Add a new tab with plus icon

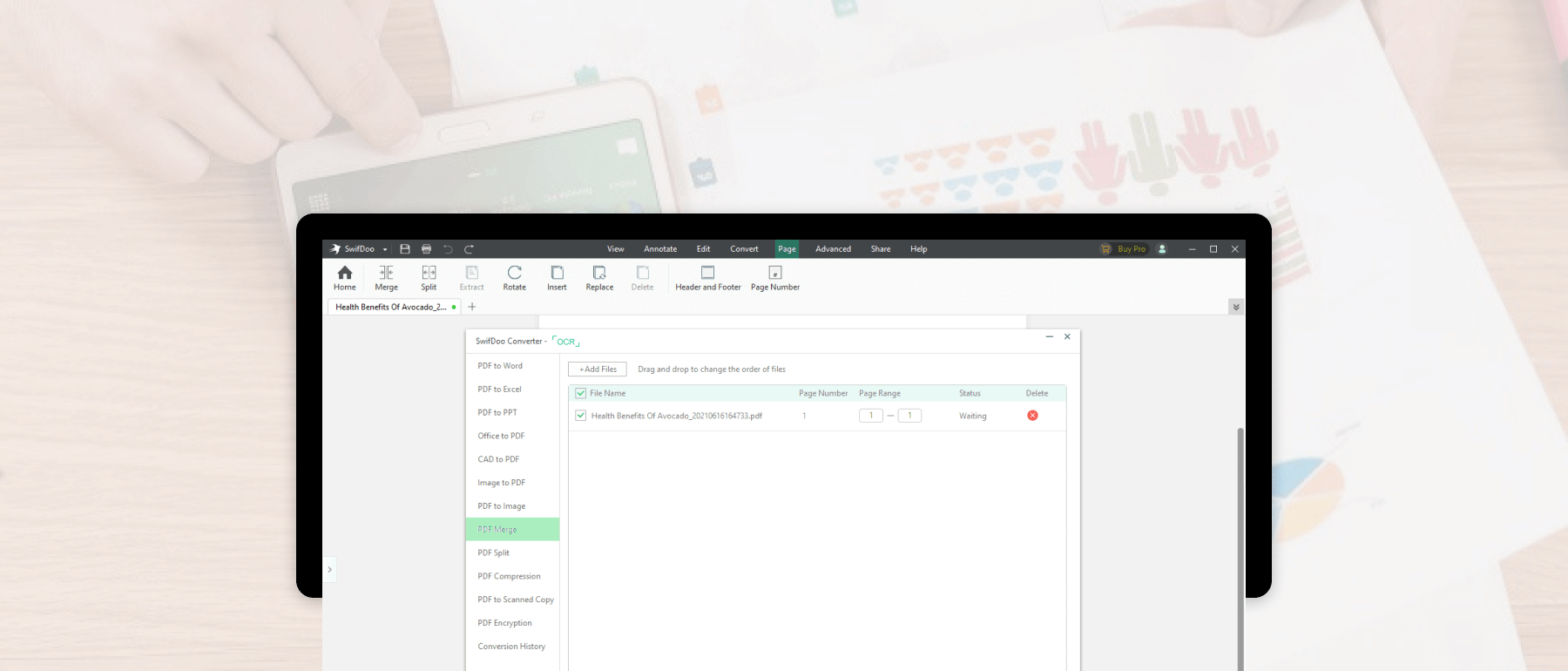(472, 307)
